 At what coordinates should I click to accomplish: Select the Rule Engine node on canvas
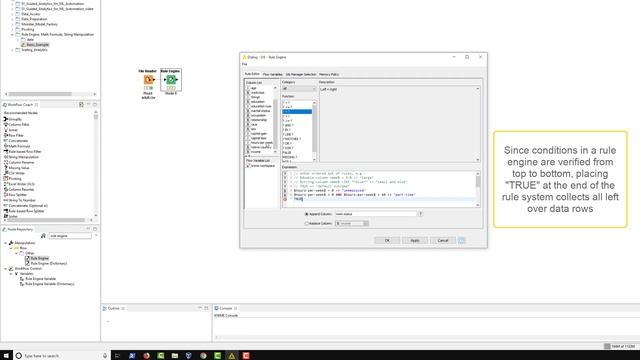[x=171, y=80]
